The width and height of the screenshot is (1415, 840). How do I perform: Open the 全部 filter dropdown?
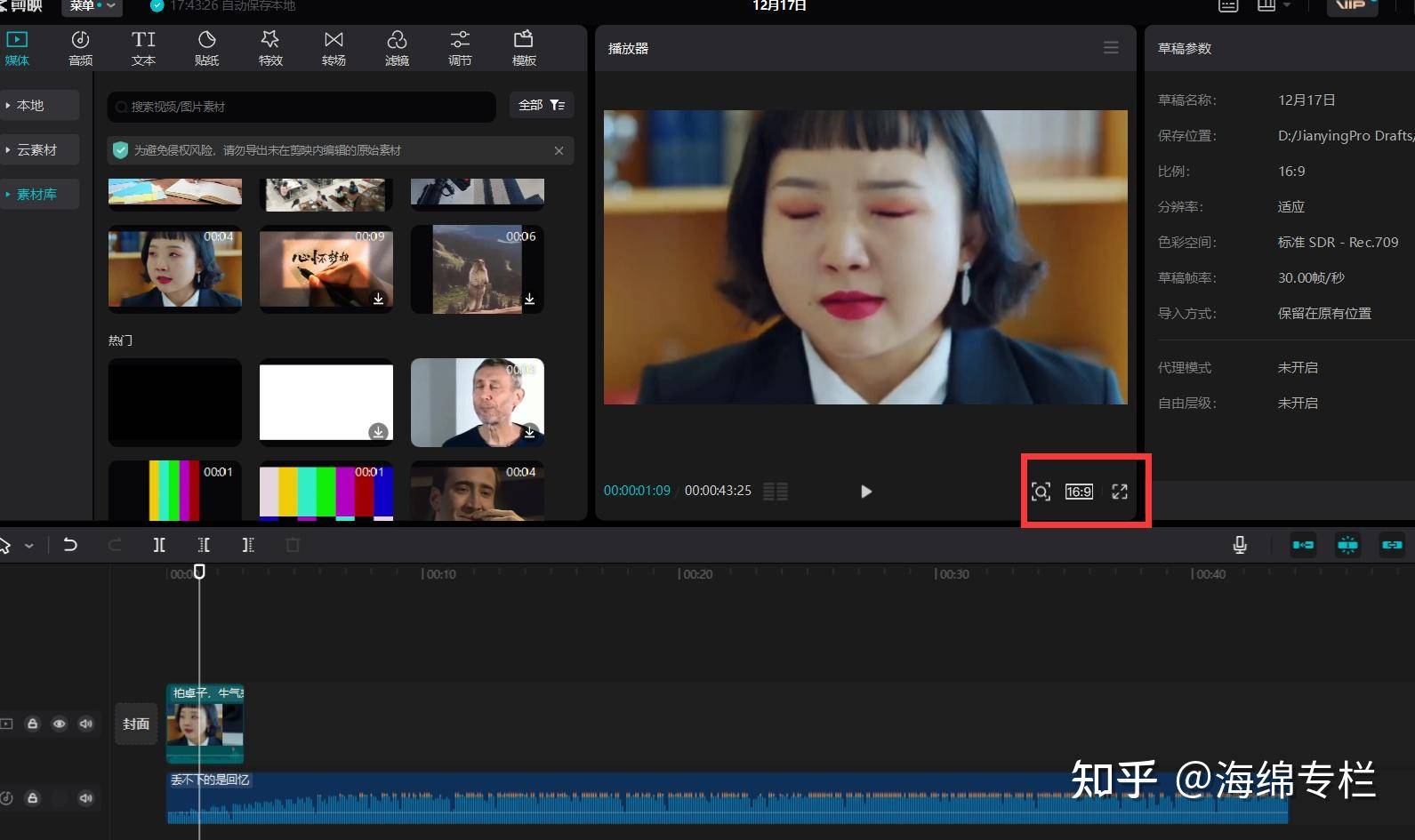[x=542, y=105]
